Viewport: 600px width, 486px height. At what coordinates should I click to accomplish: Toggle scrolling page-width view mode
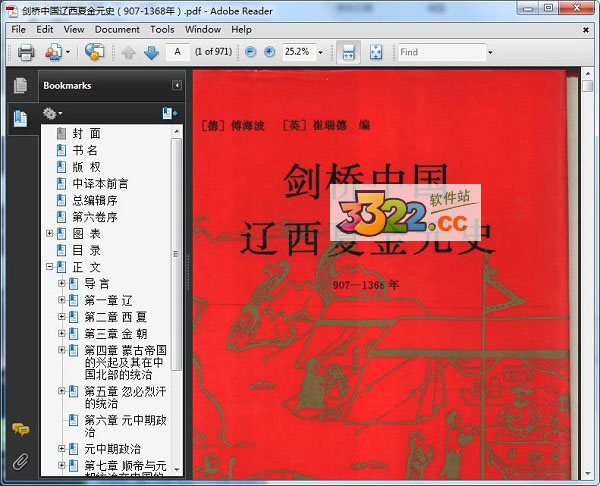348,52
